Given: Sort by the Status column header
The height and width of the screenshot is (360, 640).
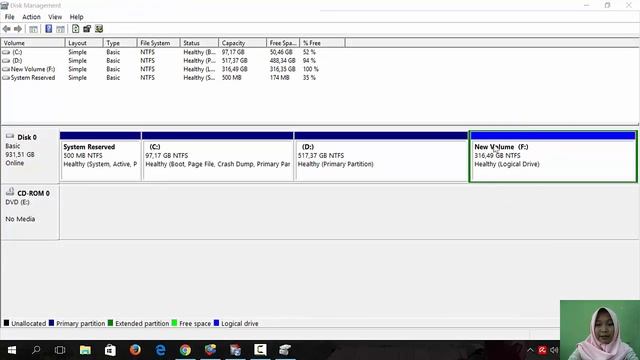Looking at the screenshot, I should pos(199,43).
